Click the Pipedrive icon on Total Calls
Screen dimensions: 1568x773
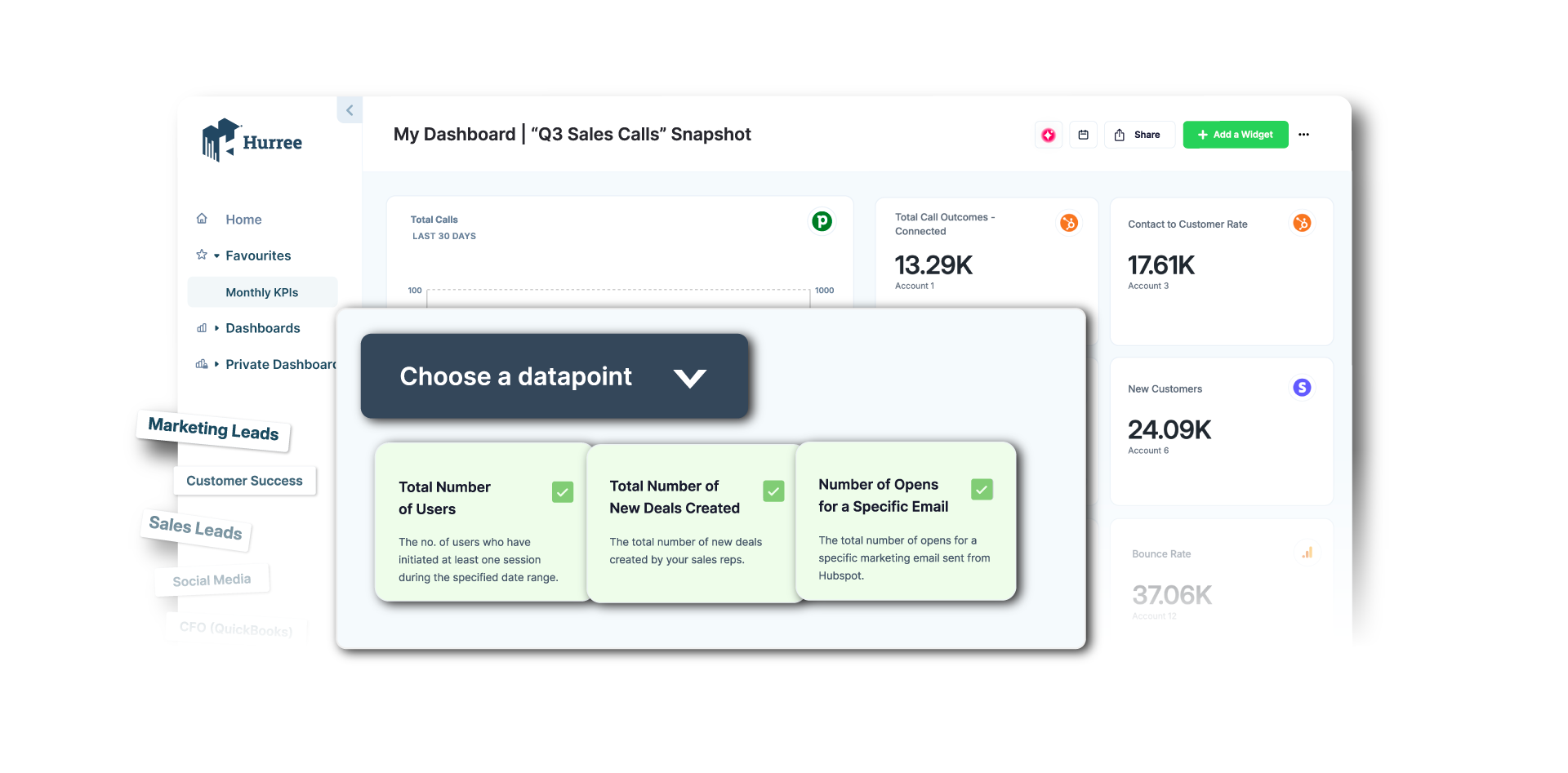pyautogui.click(x=822, y=221)
